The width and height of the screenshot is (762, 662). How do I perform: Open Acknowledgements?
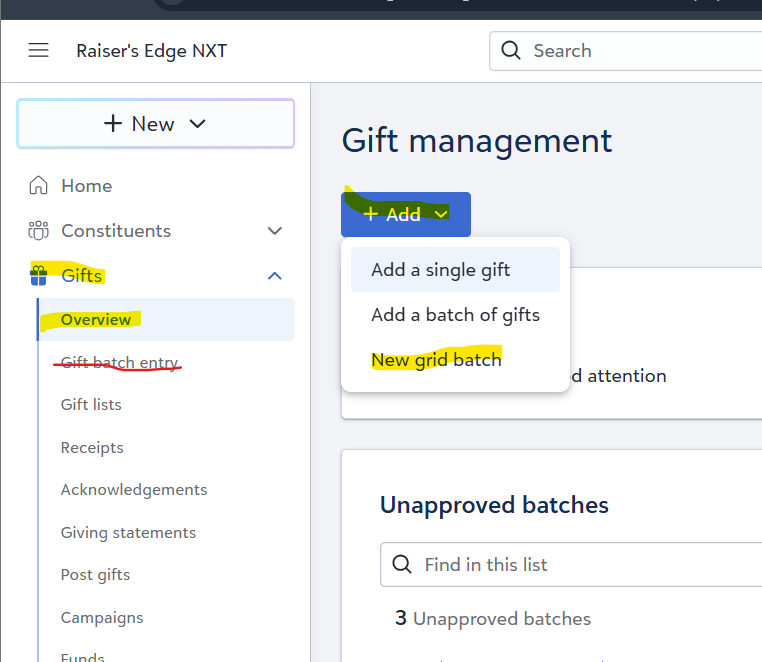[134, 489]
